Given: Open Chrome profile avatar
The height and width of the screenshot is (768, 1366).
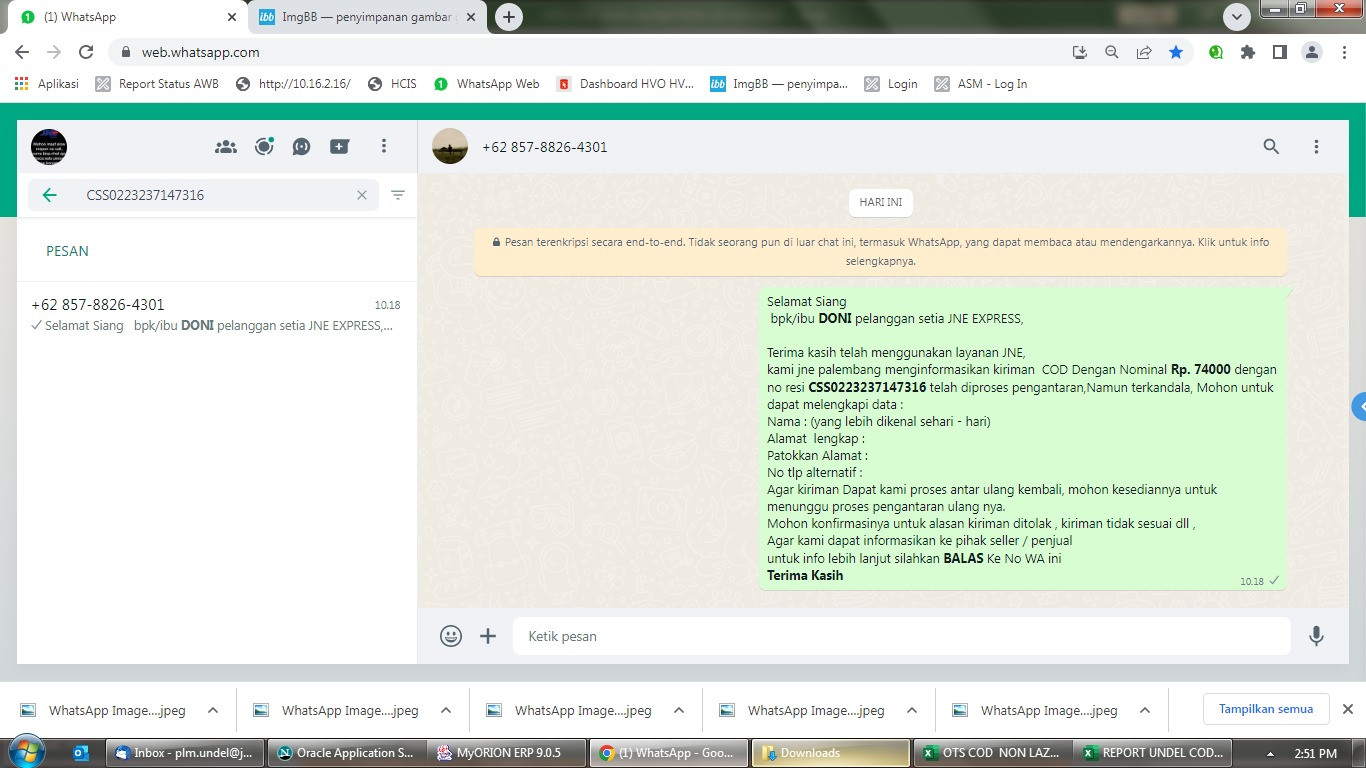Looking at the screenshot, I should tap(1312, 52).
